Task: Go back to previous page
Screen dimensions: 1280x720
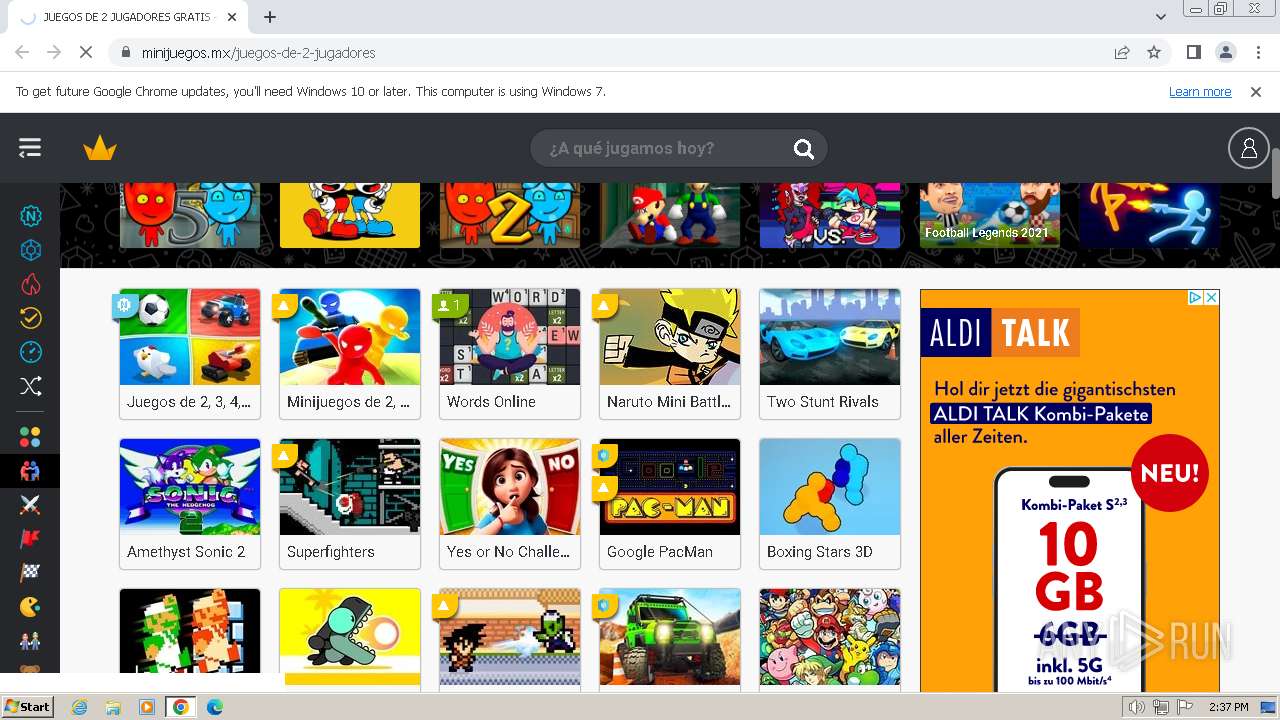Action: click(x=22, y=52)
